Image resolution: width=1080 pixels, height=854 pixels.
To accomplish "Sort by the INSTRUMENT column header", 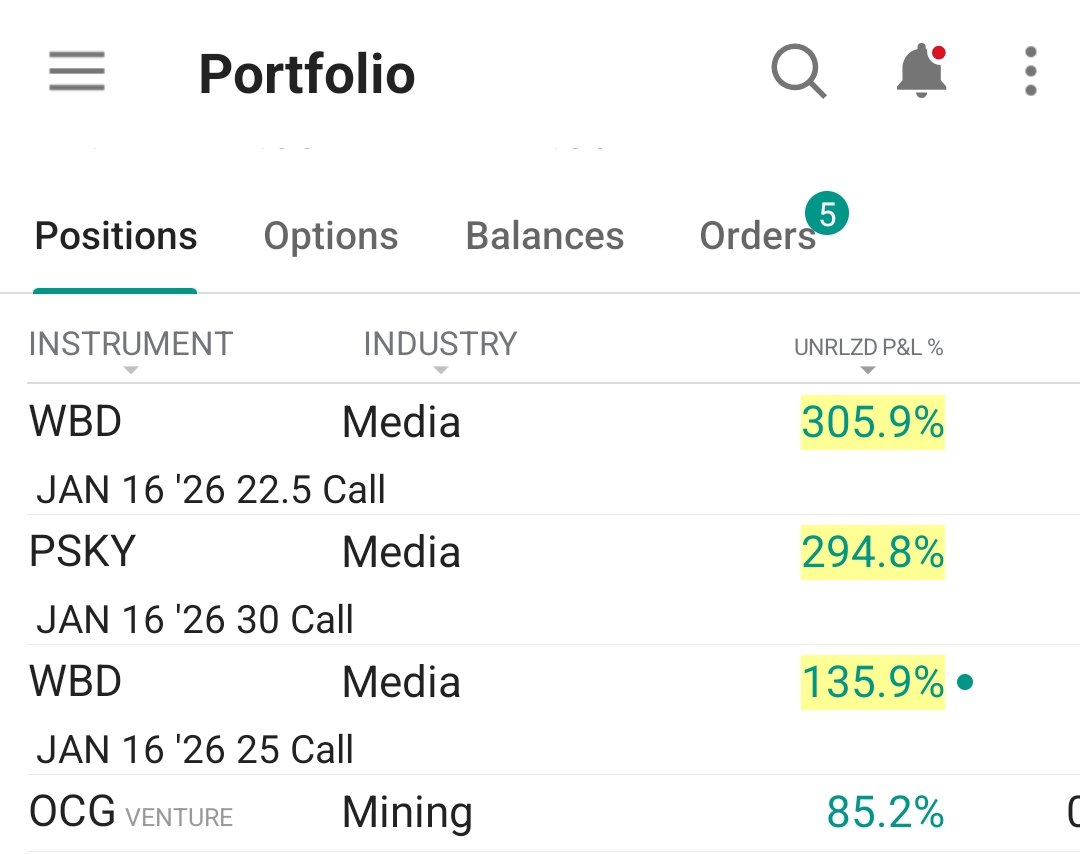I will click(x=131, y=344).
